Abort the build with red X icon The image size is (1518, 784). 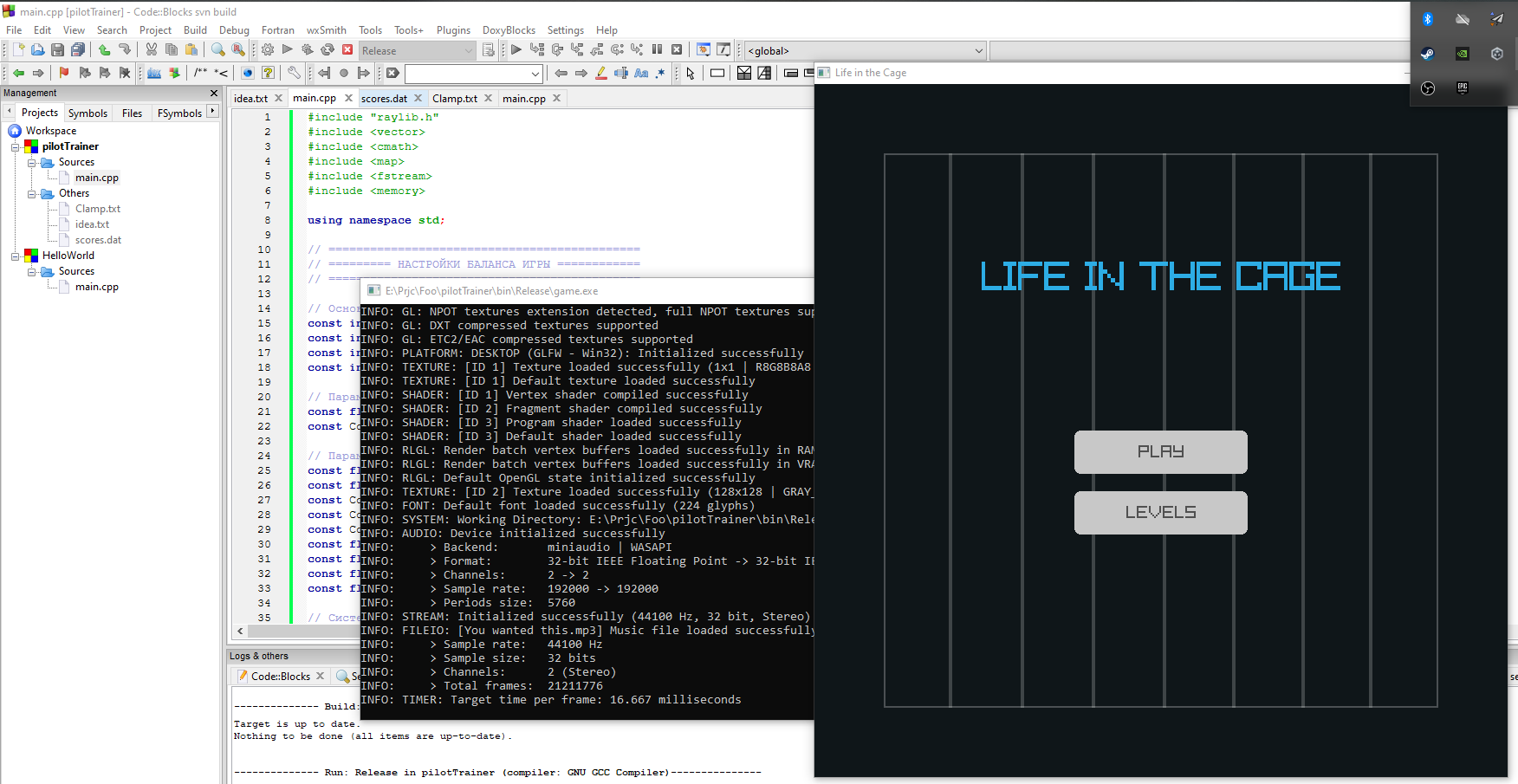tap(347, 50)
